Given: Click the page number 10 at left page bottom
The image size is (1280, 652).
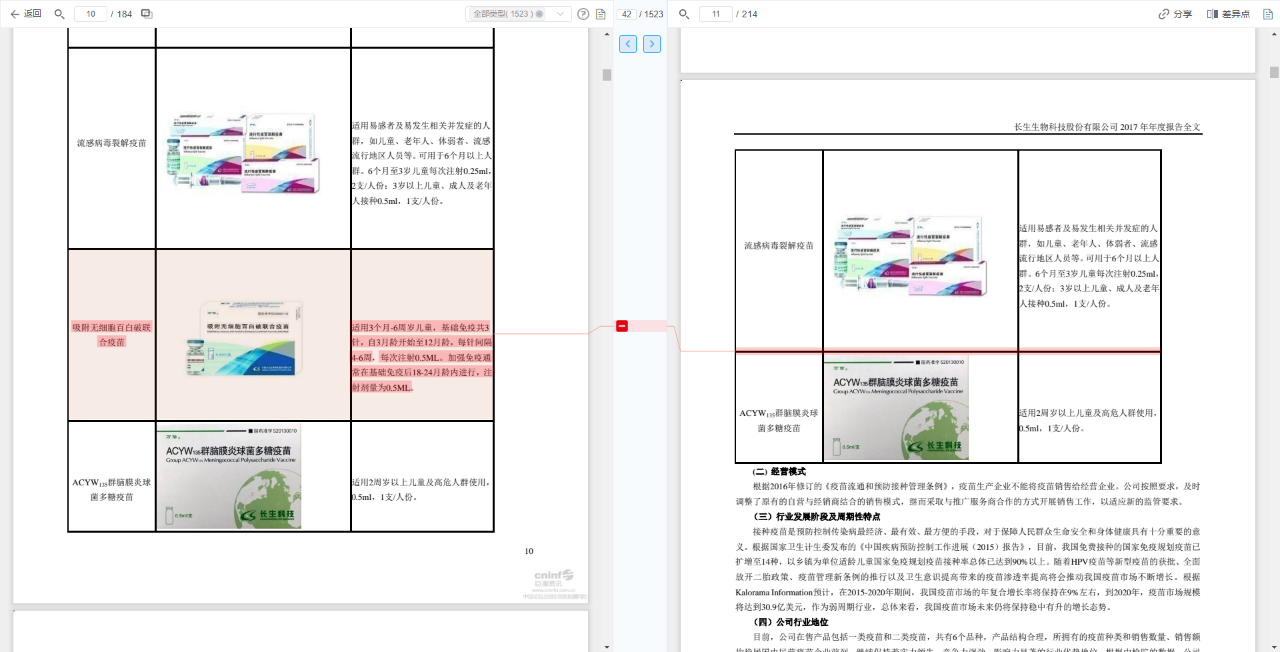Looking at the screenshot, I should [x=529, y=551].
